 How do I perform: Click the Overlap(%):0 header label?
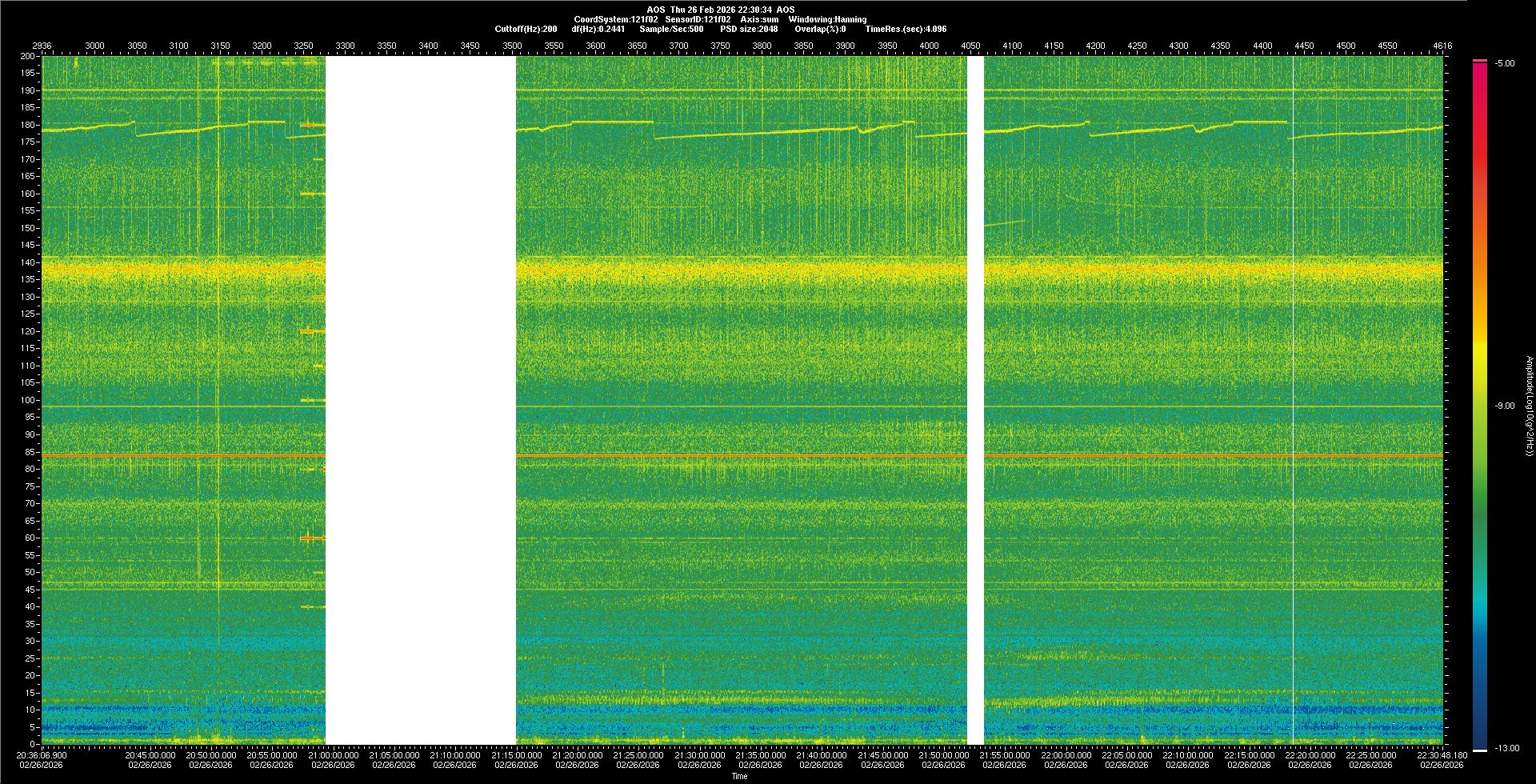pos(820,29)
